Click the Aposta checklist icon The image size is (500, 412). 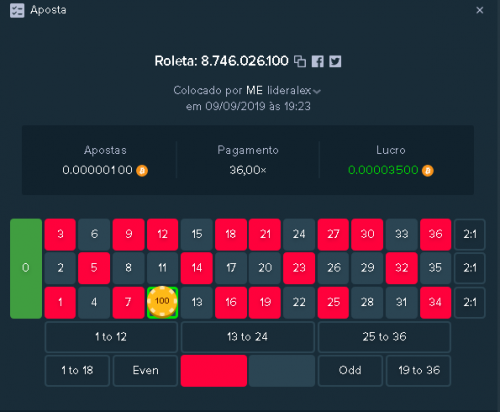(17, 10)
